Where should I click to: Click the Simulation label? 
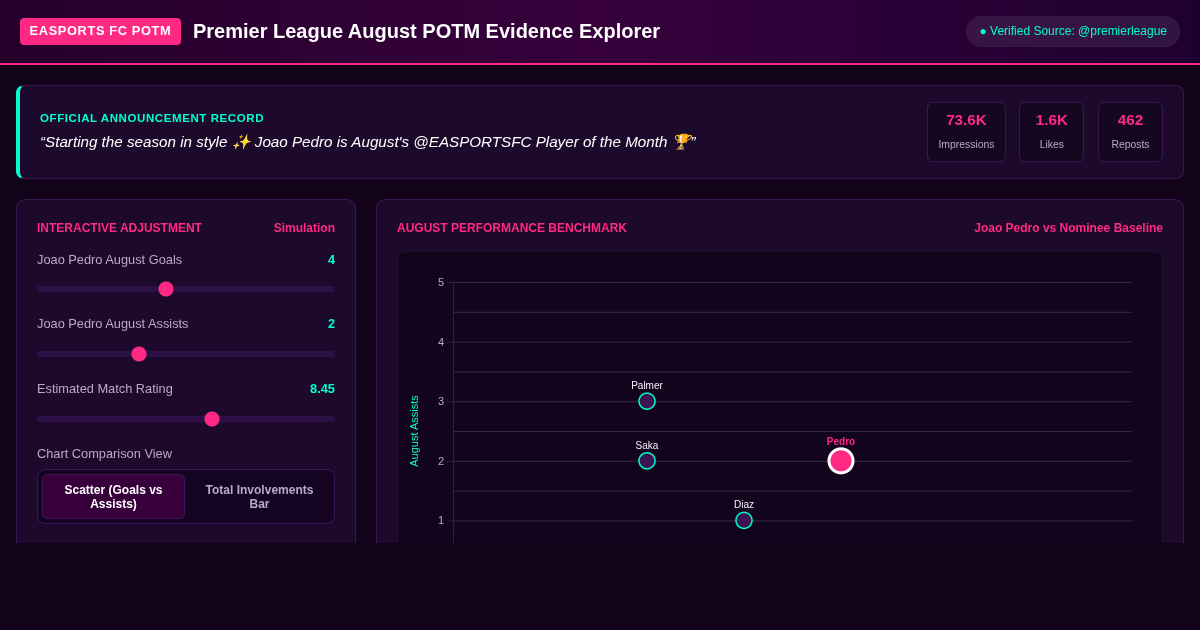304,228
